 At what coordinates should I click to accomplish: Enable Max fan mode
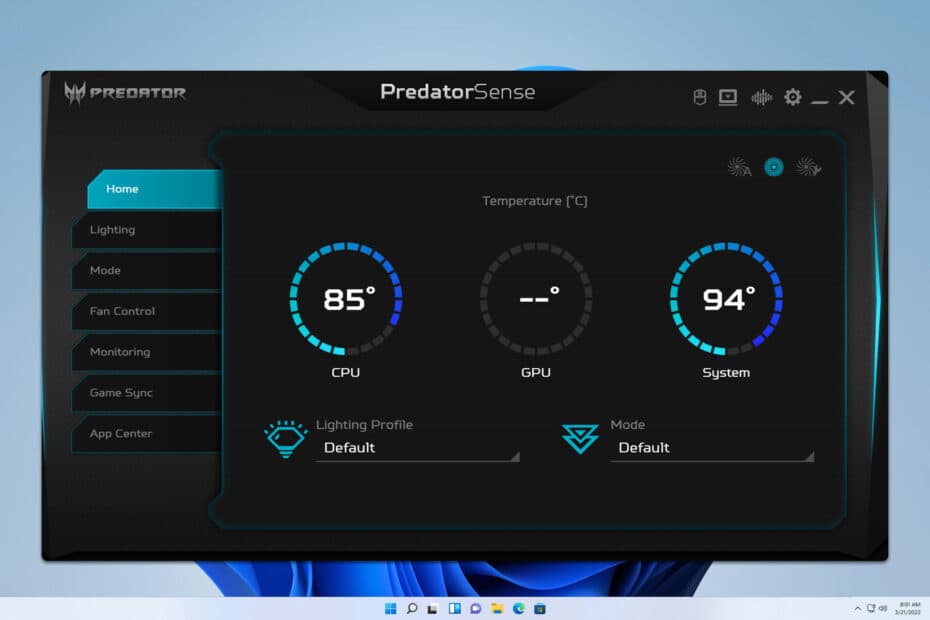pos(807,167)
